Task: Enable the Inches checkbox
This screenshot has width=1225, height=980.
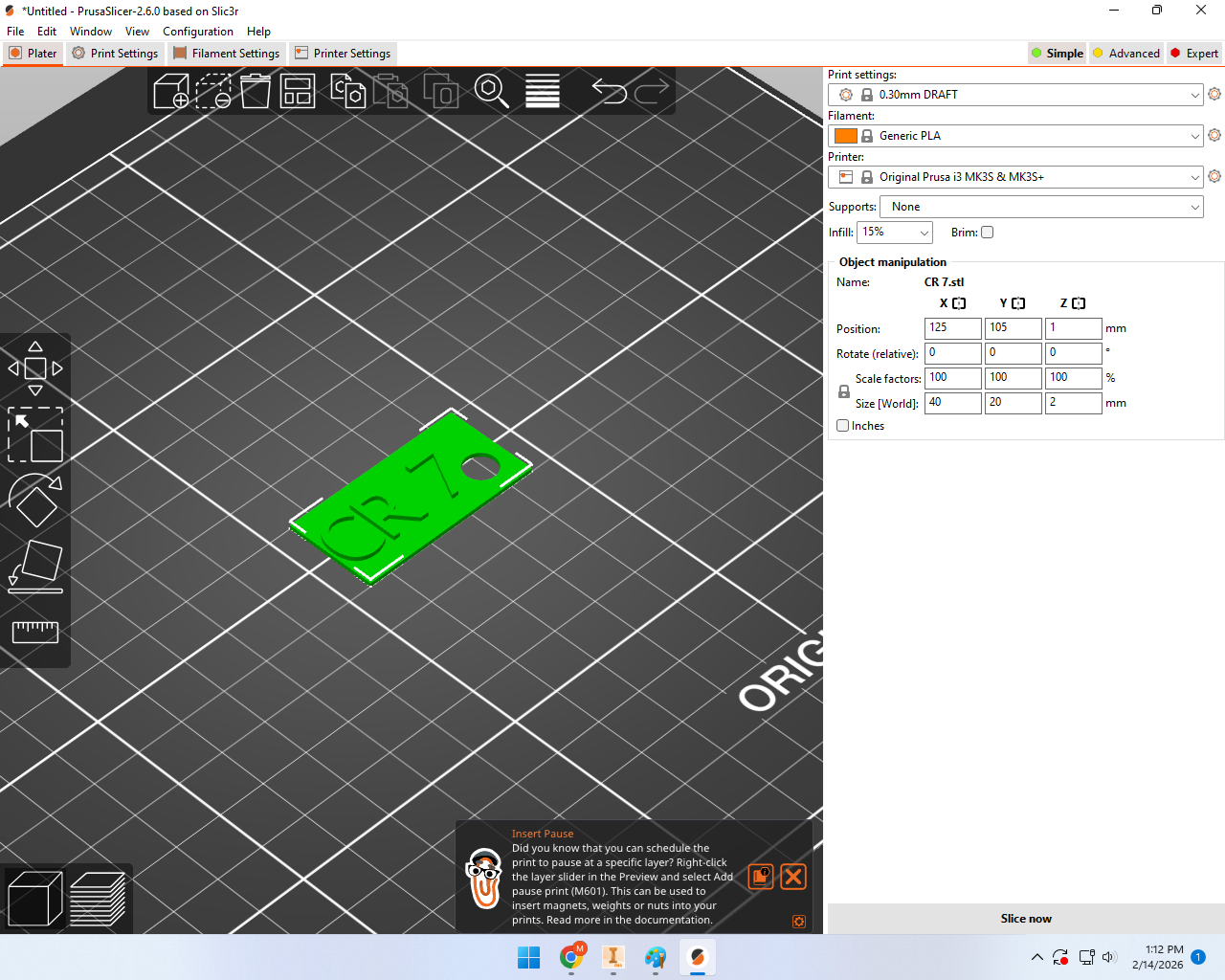Action: pos(843,426)
